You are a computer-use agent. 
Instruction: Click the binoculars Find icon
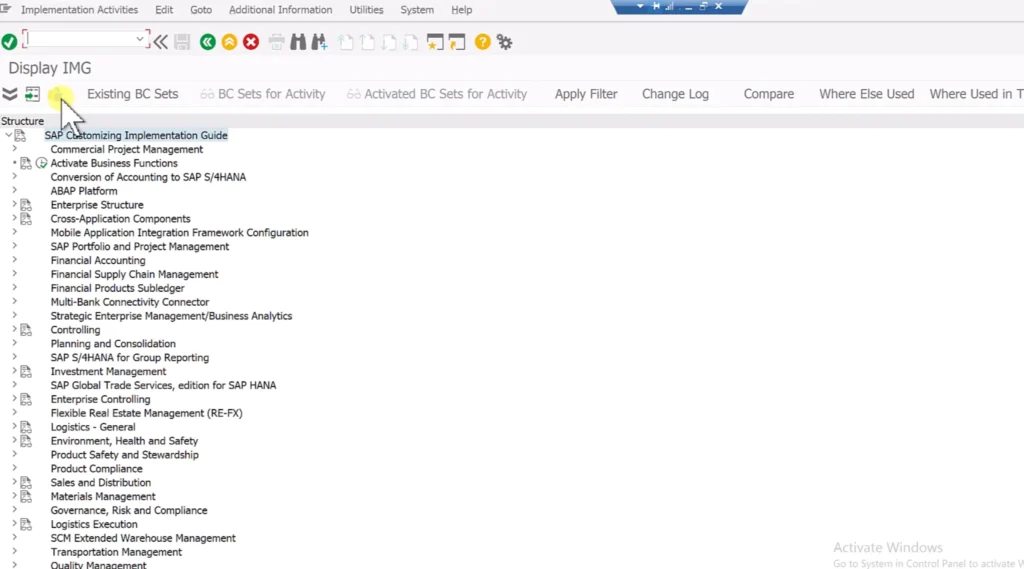298,42
